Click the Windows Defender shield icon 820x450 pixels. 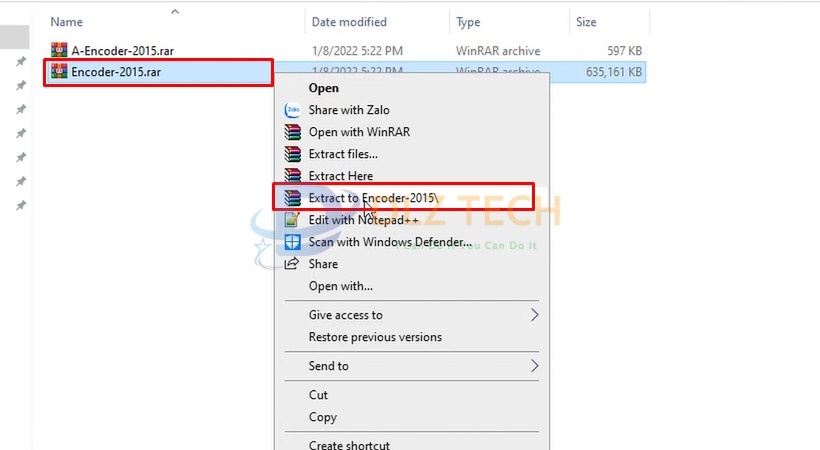[292, 242]
